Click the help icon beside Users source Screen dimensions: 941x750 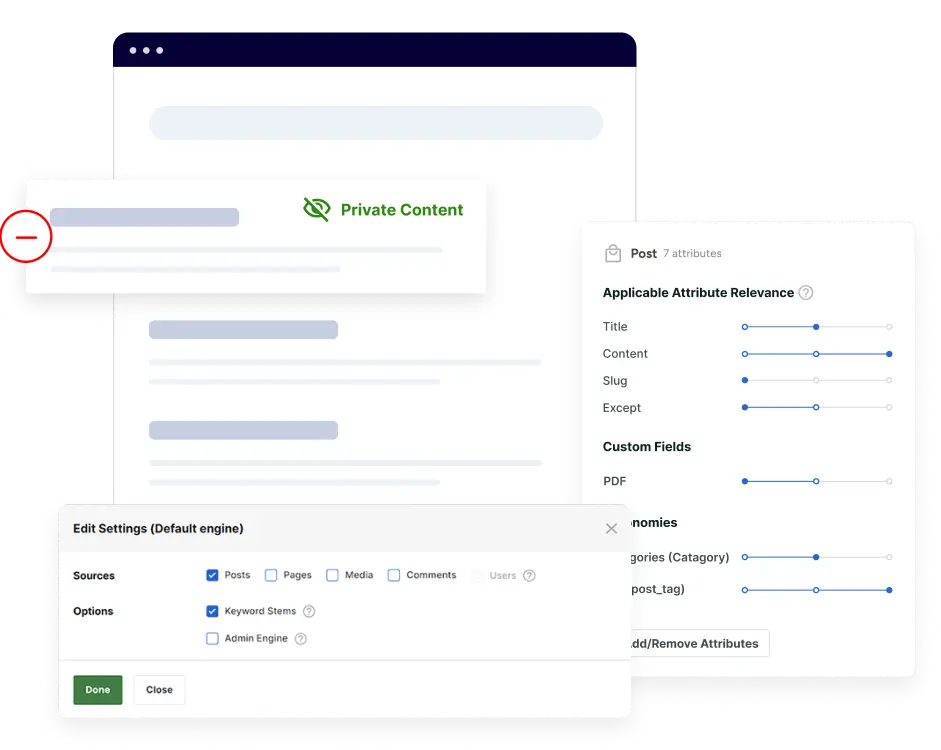pyautogui.click(x=529, y=575)
